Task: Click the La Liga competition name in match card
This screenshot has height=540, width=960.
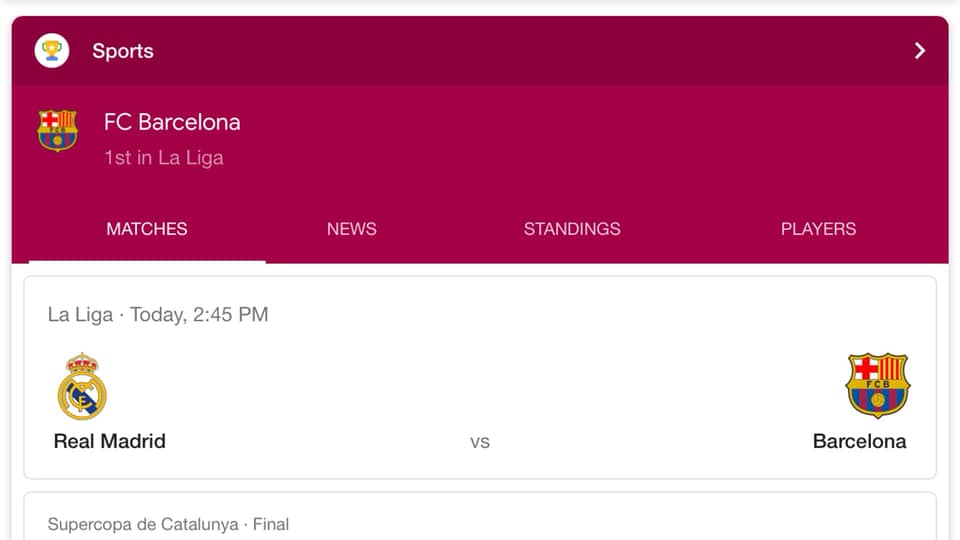Action: point(80,315)
